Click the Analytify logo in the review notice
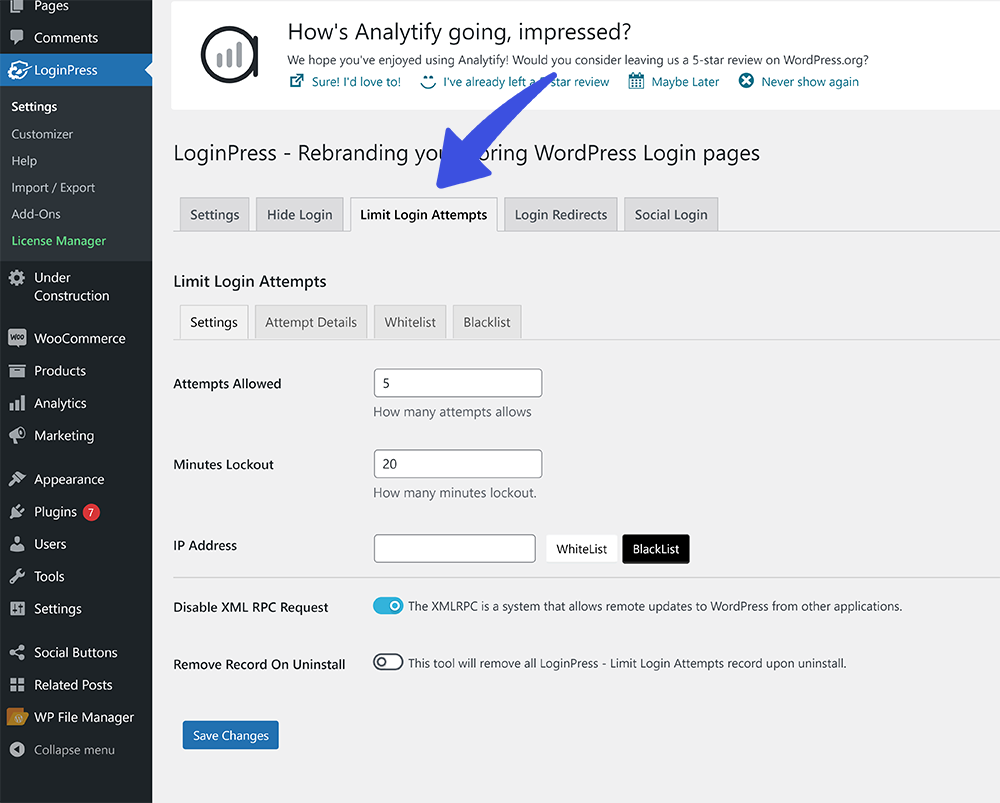This screenshot has width=1000, height=803. coord(230,55)
